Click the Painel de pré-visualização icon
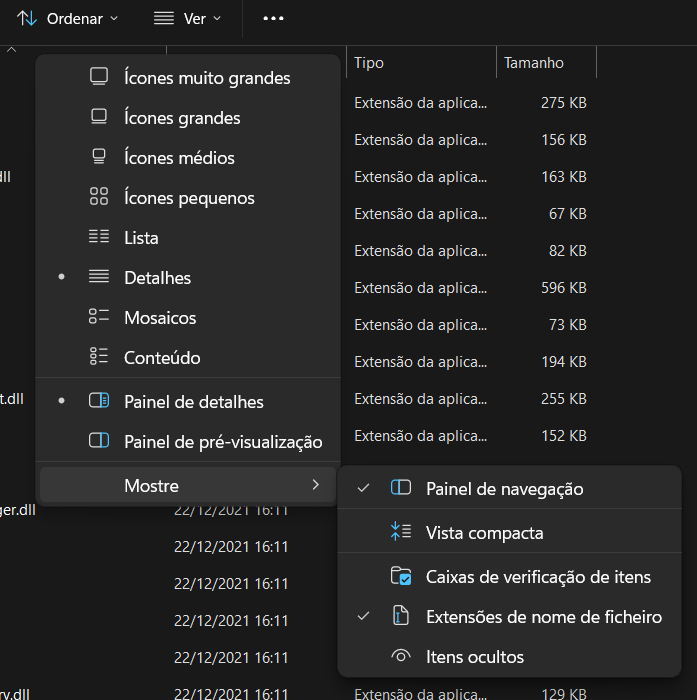The width and height of the screenshot is (697, 700). click(99, 441)
